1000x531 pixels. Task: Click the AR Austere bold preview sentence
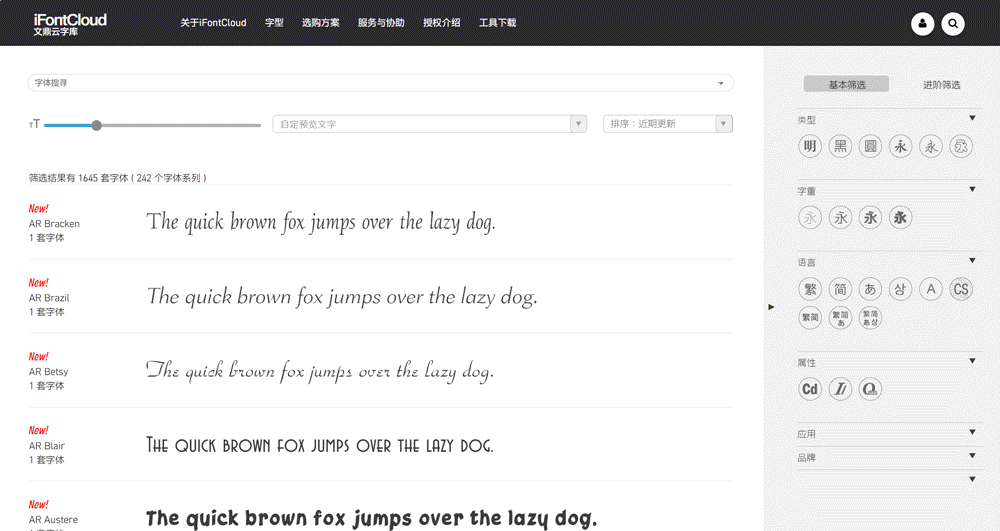click(372, 518)
